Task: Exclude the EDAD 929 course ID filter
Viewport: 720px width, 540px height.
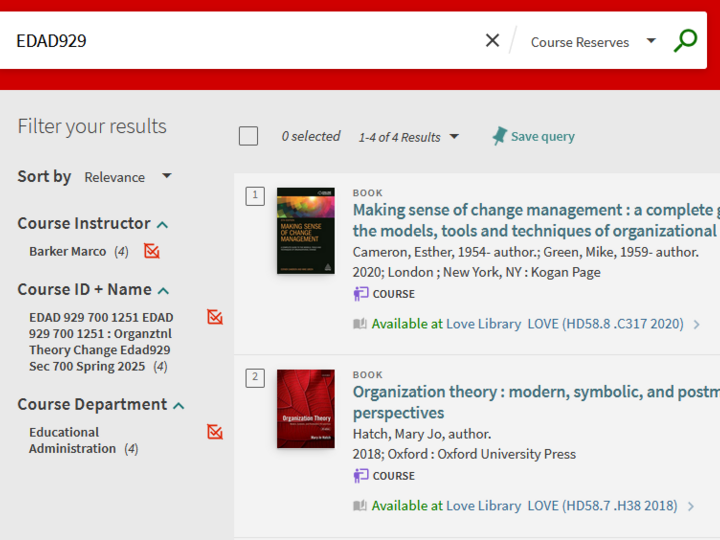Action: [214, 317]
